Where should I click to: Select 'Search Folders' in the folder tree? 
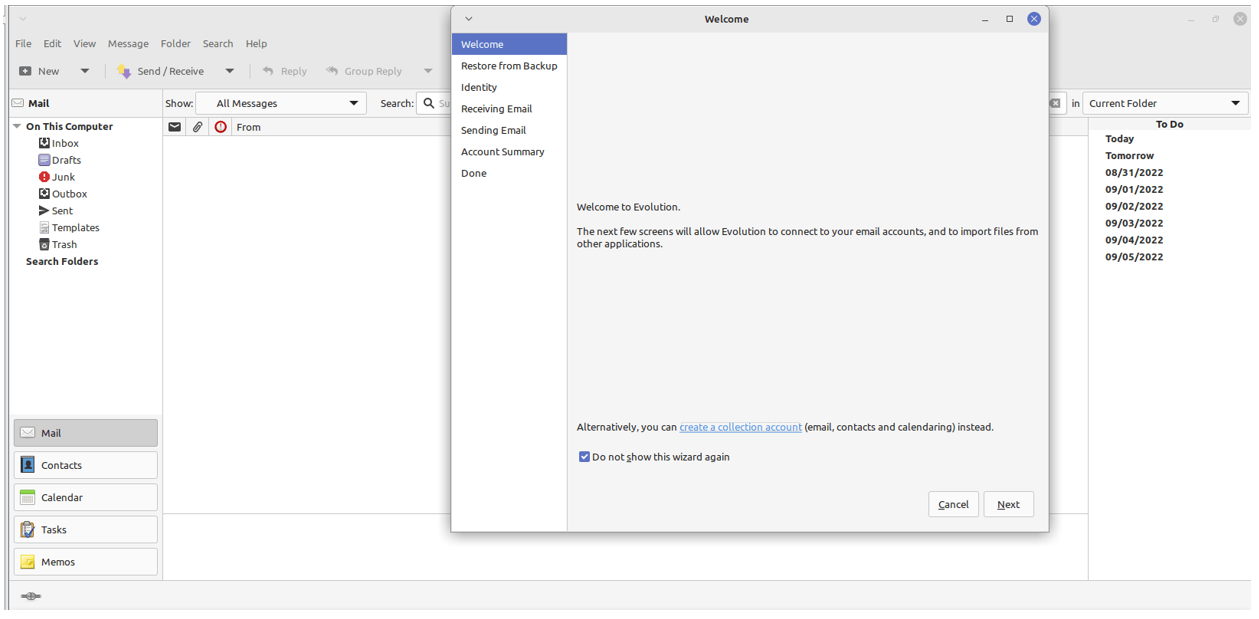point(62,261)
